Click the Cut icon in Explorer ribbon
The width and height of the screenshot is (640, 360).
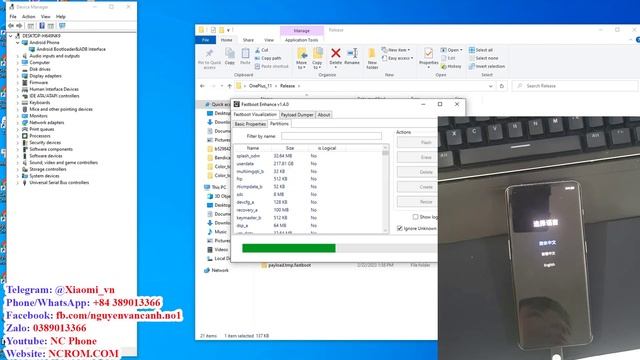coord(262,50)
